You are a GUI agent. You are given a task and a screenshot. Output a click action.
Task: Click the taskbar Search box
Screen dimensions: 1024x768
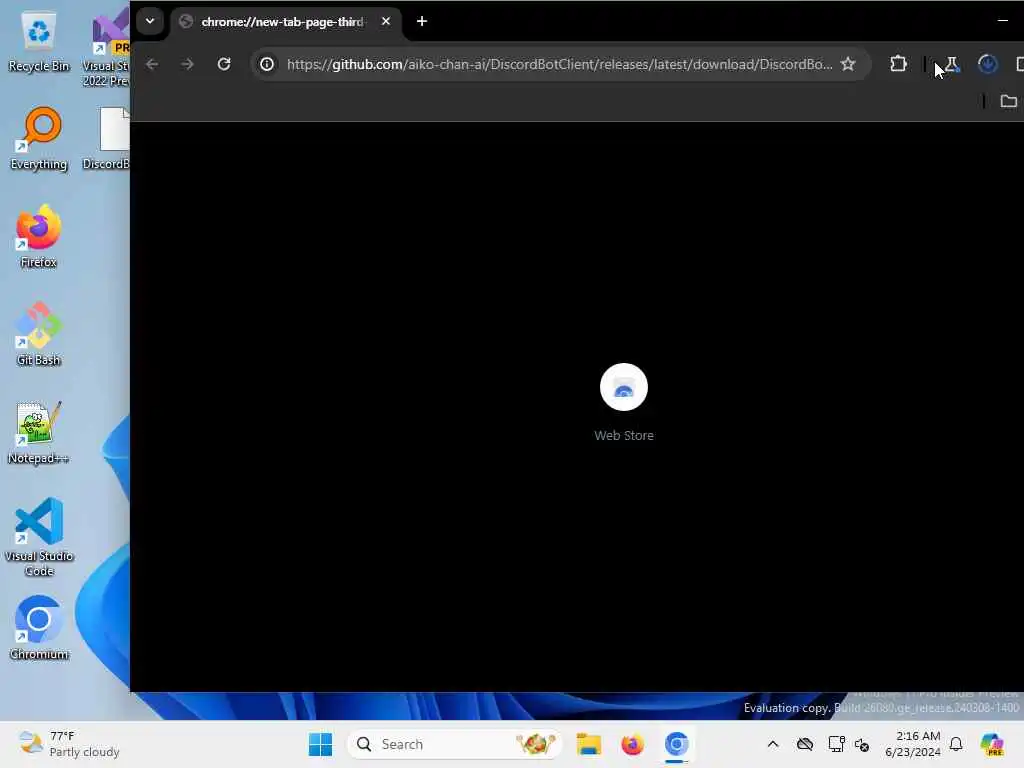coord(455,744)
